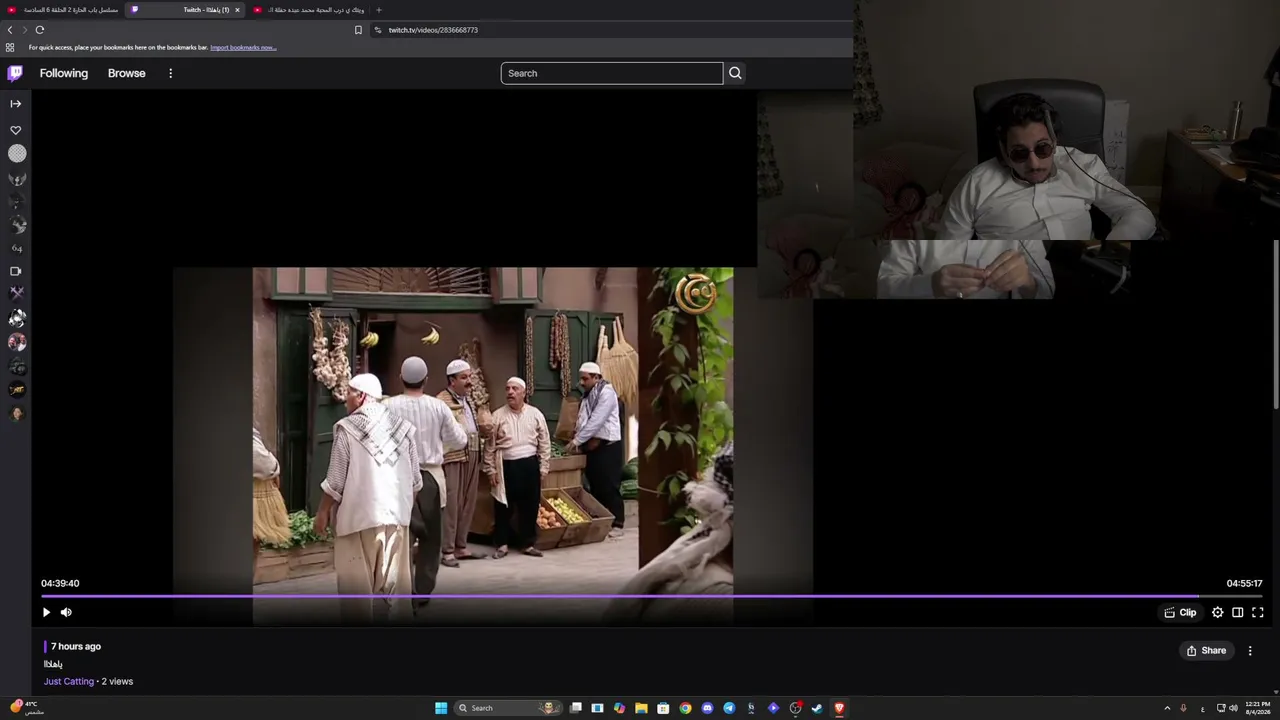This screenshot has height=720, width=1280.
Task: Reload the current page
Action: (40, 30)
